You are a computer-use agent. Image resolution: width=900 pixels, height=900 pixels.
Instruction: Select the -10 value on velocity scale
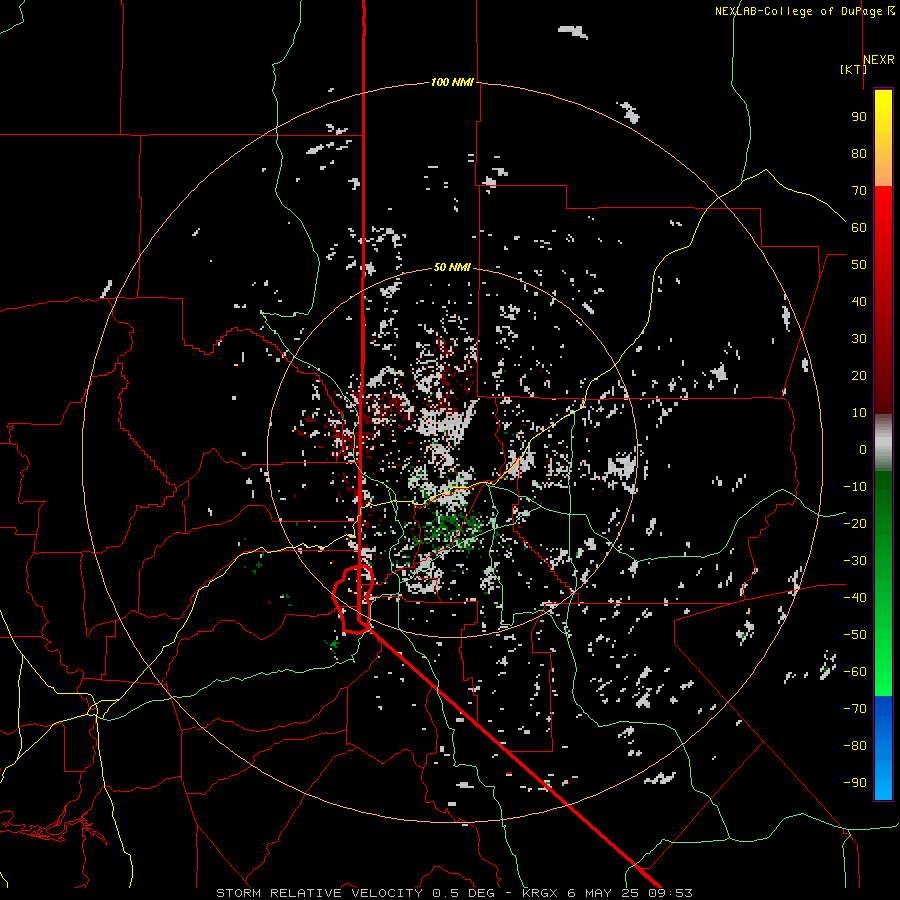[x=855, y=487]
